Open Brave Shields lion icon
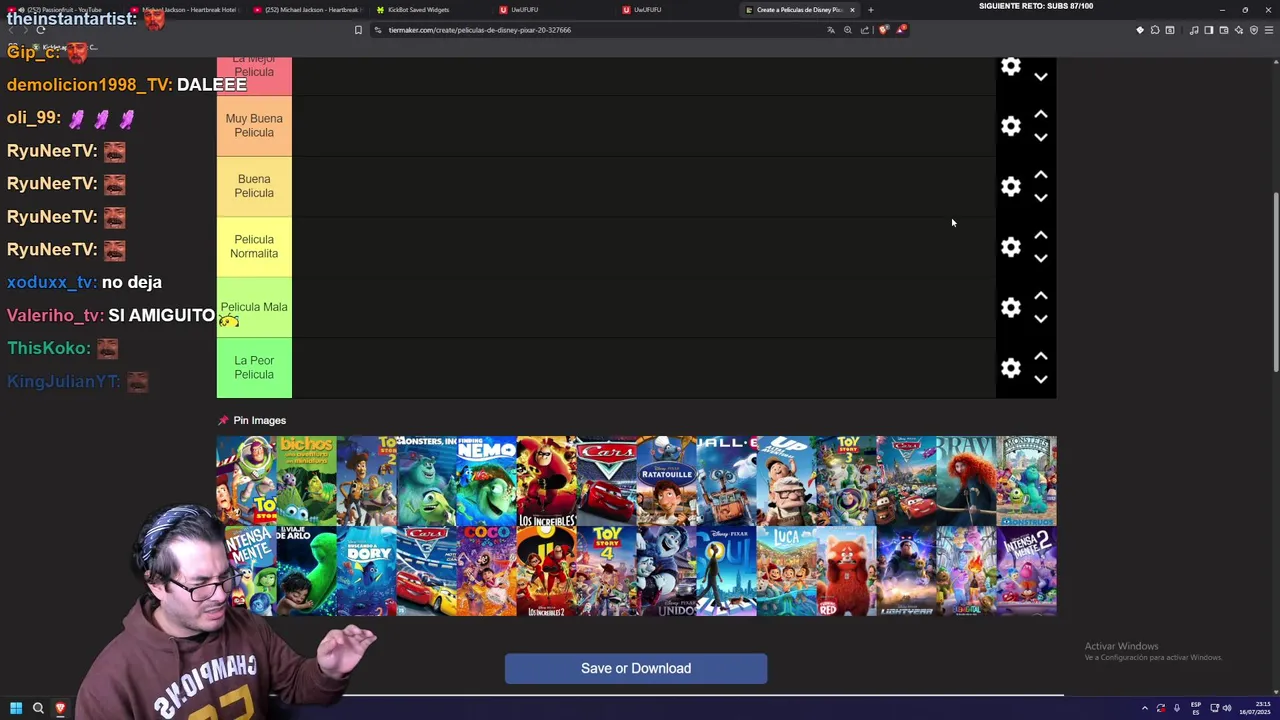The image size is (1280, 720). point(883,30)
